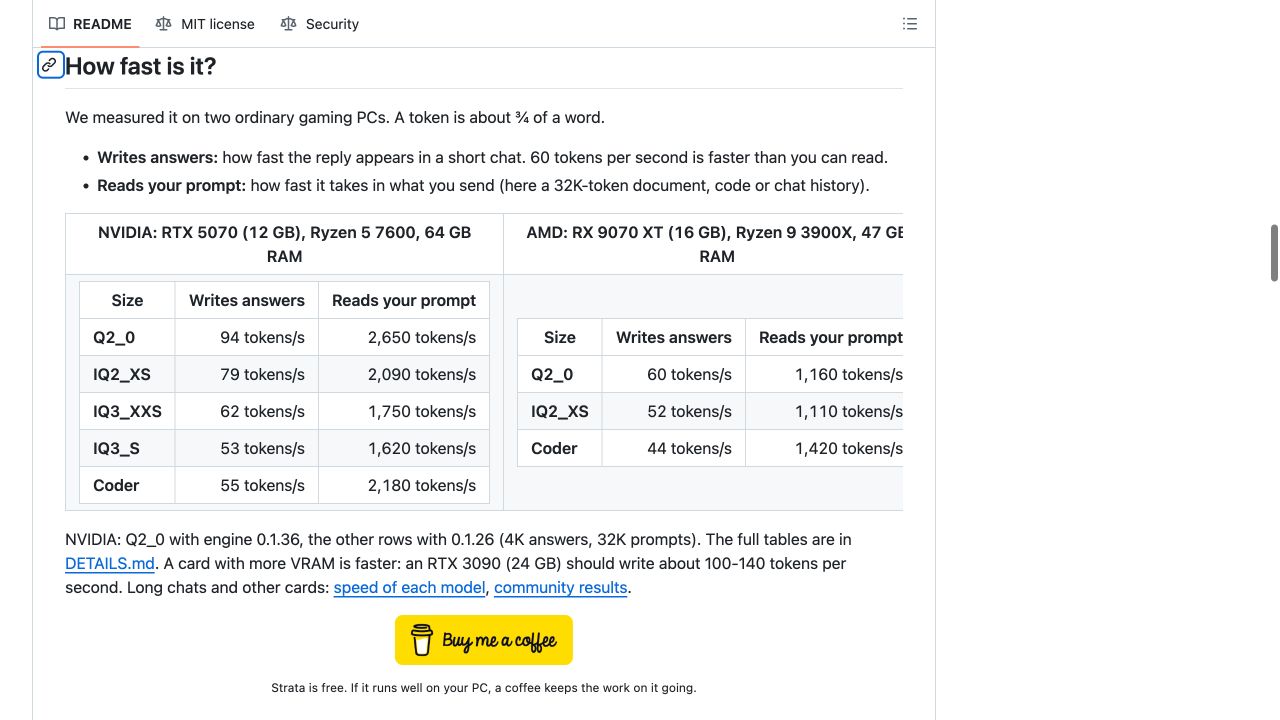Open the DETAILS.md link

[110, 563]
